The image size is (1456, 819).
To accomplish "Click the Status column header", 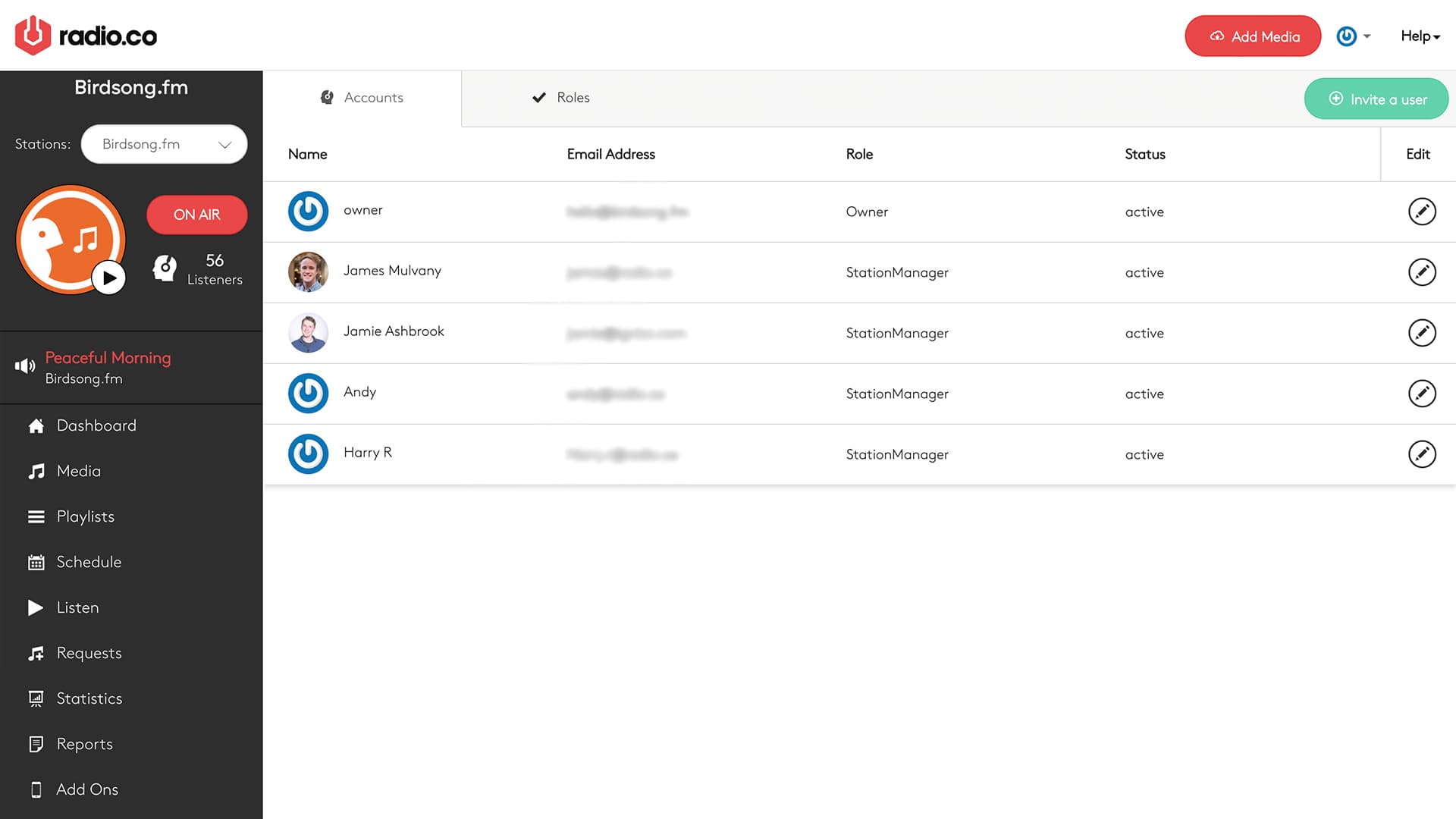I will click(x=1145, y=154).
